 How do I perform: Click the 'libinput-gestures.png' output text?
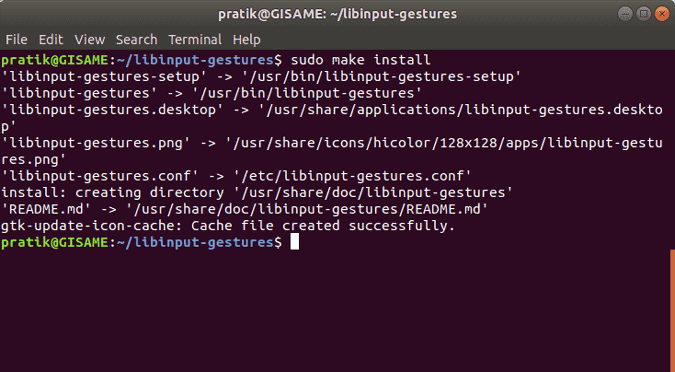point(96,143)
